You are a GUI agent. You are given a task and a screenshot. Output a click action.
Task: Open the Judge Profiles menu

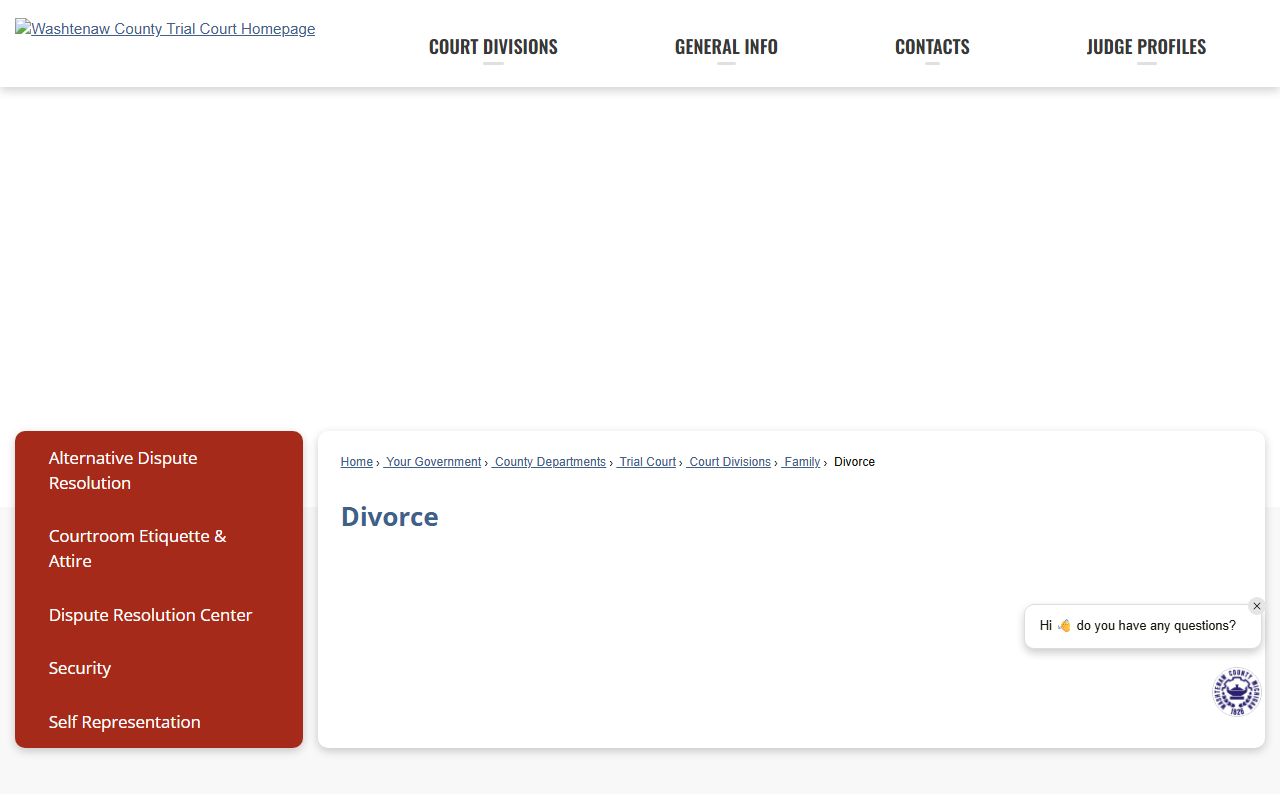pyautogui.click(x=1146, y=47)
